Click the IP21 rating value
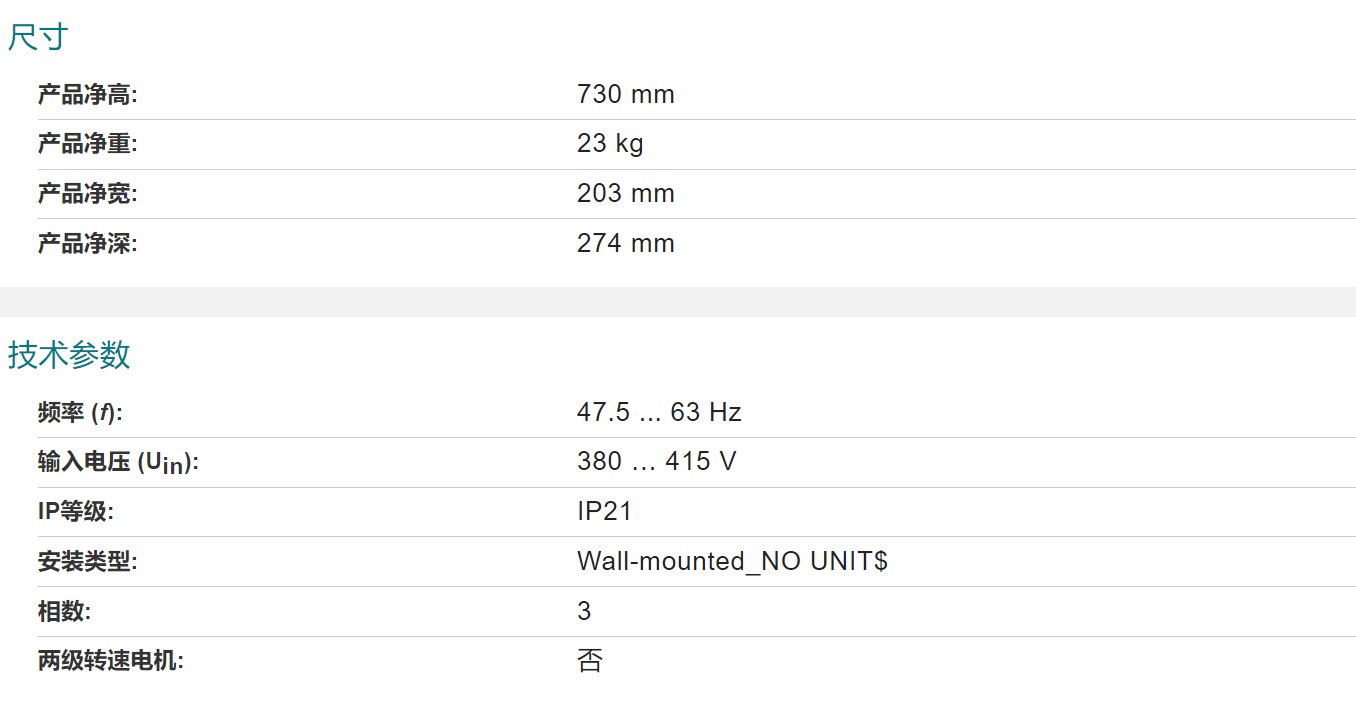 click(x=604, y=511)
